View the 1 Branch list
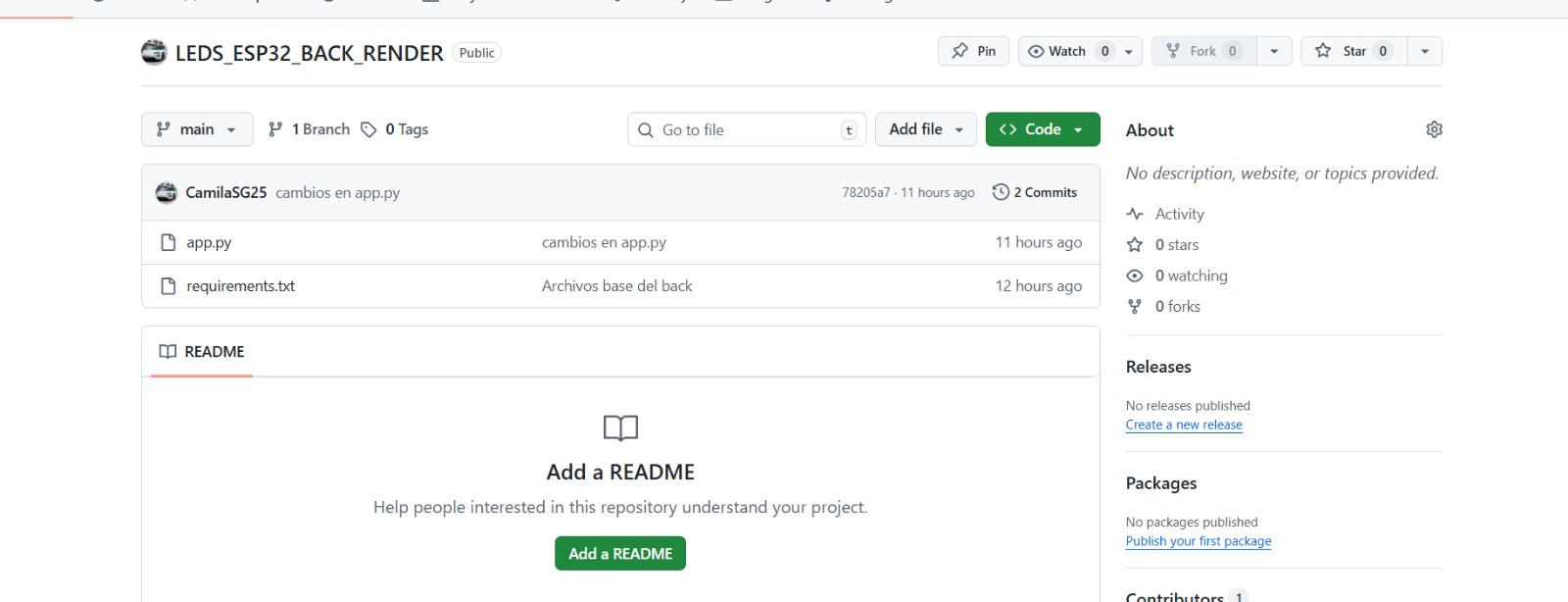The image size is (1568, 602). [310, 129]
